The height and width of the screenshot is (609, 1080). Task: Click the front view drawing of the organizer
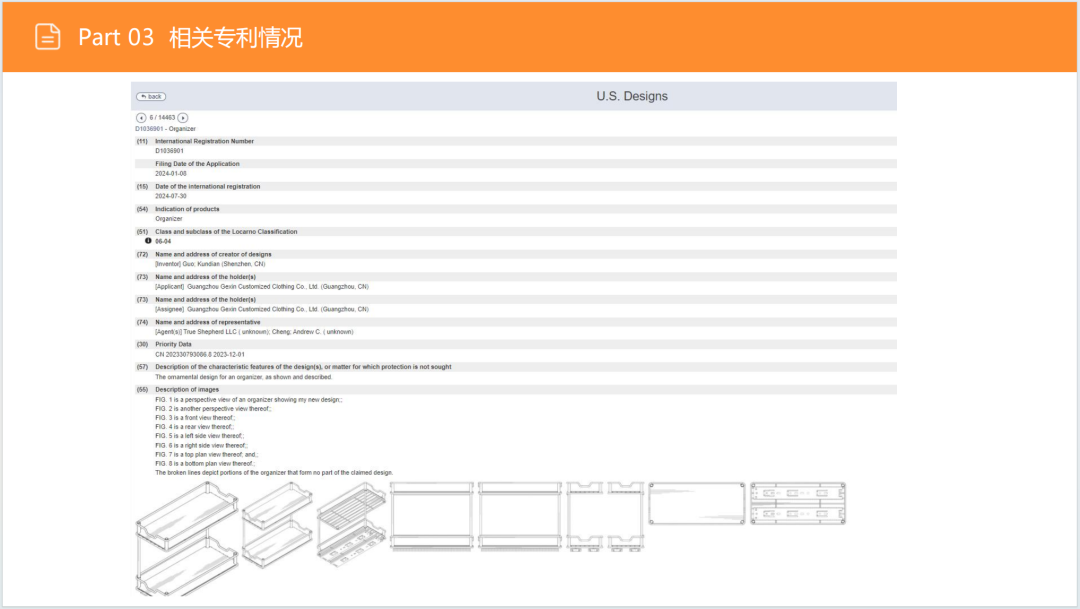pyautogui.click(x=432, y=515)
